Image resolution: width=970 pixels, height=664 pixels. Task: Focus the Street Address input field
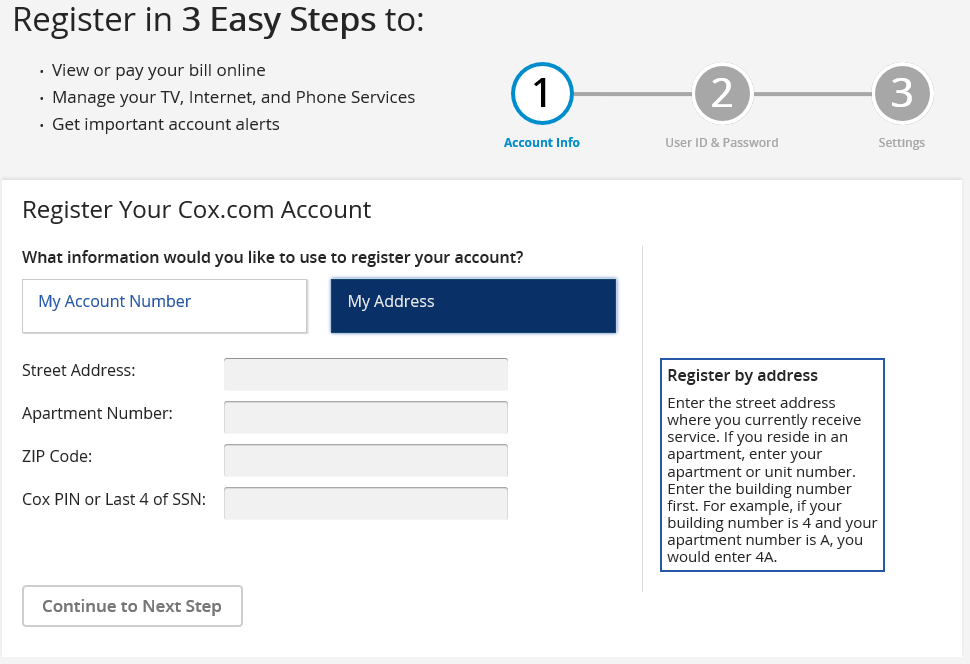tap(366, 374)
